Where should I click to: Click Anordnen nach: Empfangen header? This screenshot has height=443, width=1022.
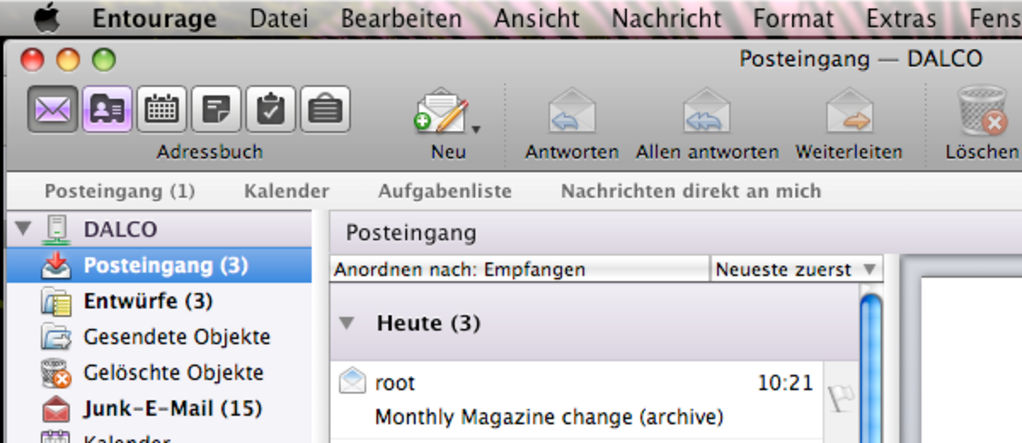[x=519, y=269]
